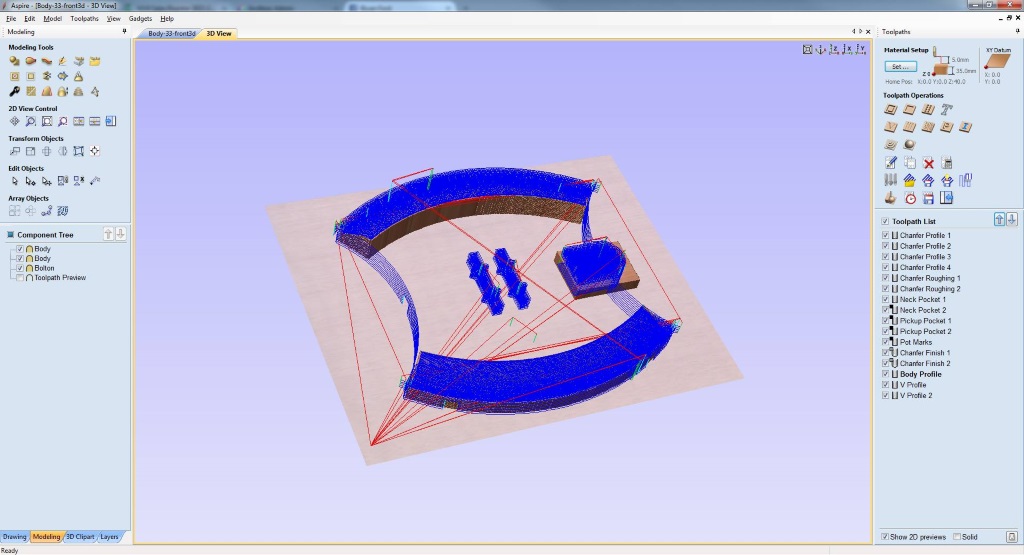Enable the Solid preview checkbox
Image resolution: width=1024 pixels, height=555 pixels.
coord(957,537)
